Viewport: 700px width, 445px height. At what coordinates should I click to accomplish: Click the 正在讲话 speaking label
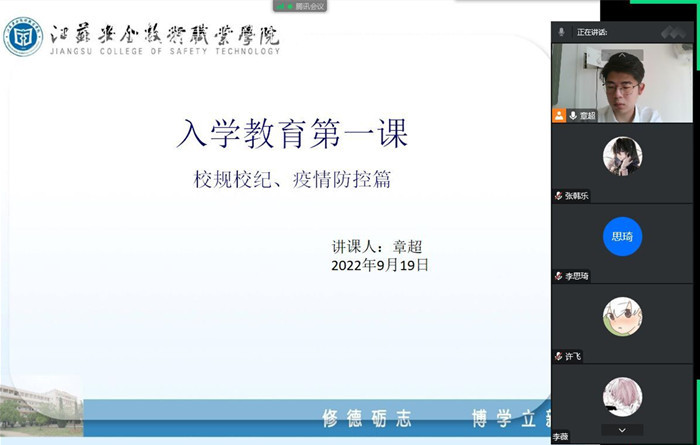(592, 32)
